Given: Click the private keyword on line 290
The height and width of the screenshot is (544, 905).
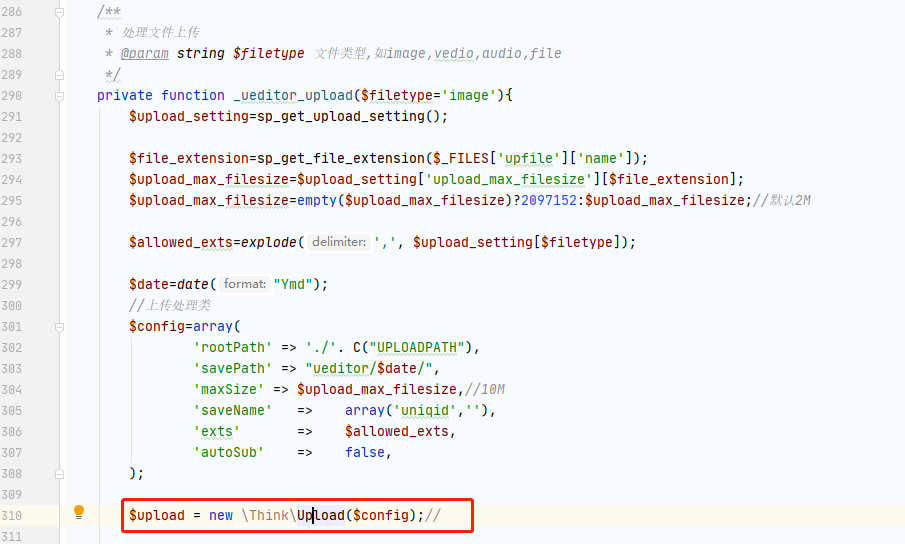Looking at the screenshot, I should point(125,95).
